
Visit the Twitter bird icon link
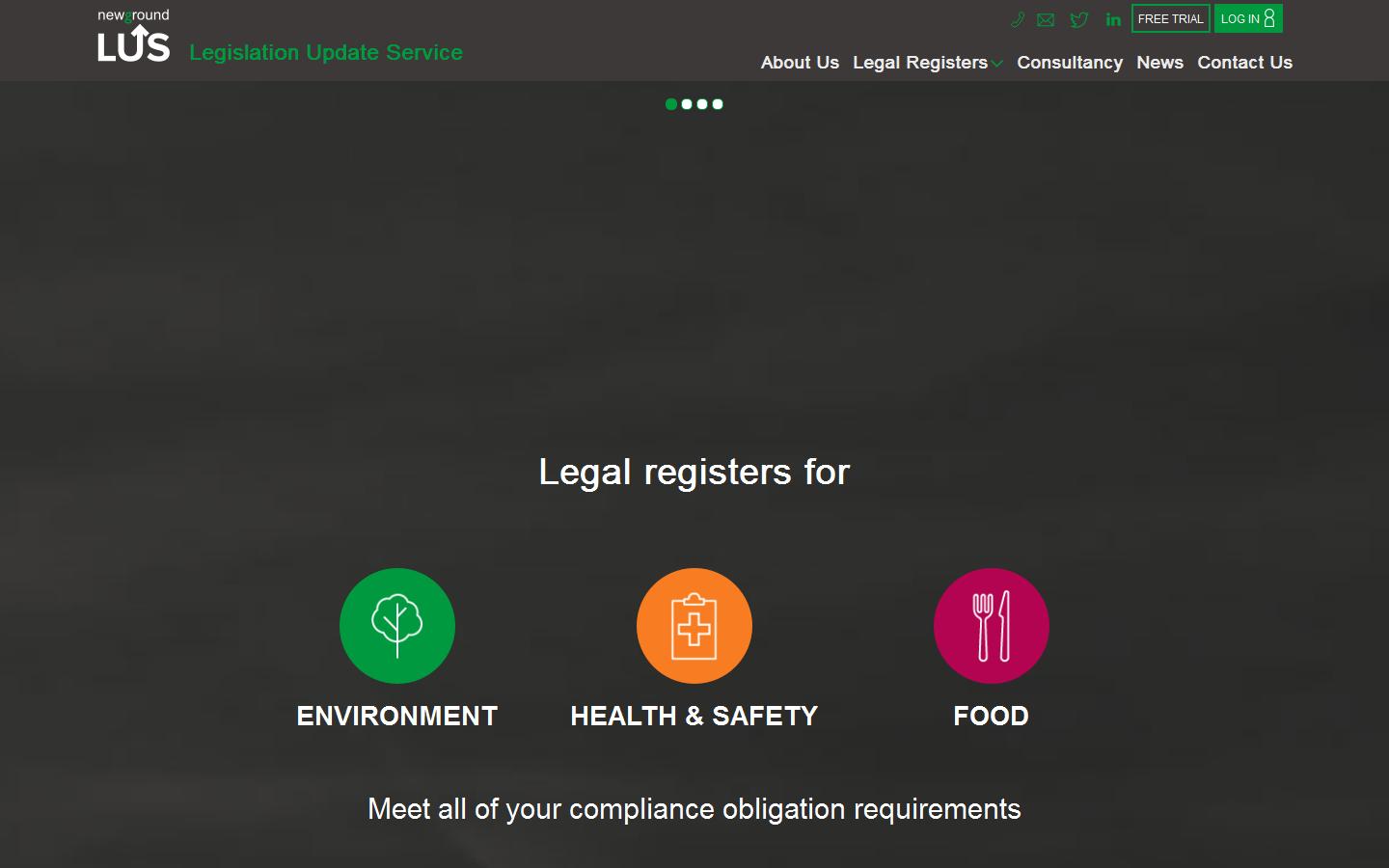point(1079,19)
